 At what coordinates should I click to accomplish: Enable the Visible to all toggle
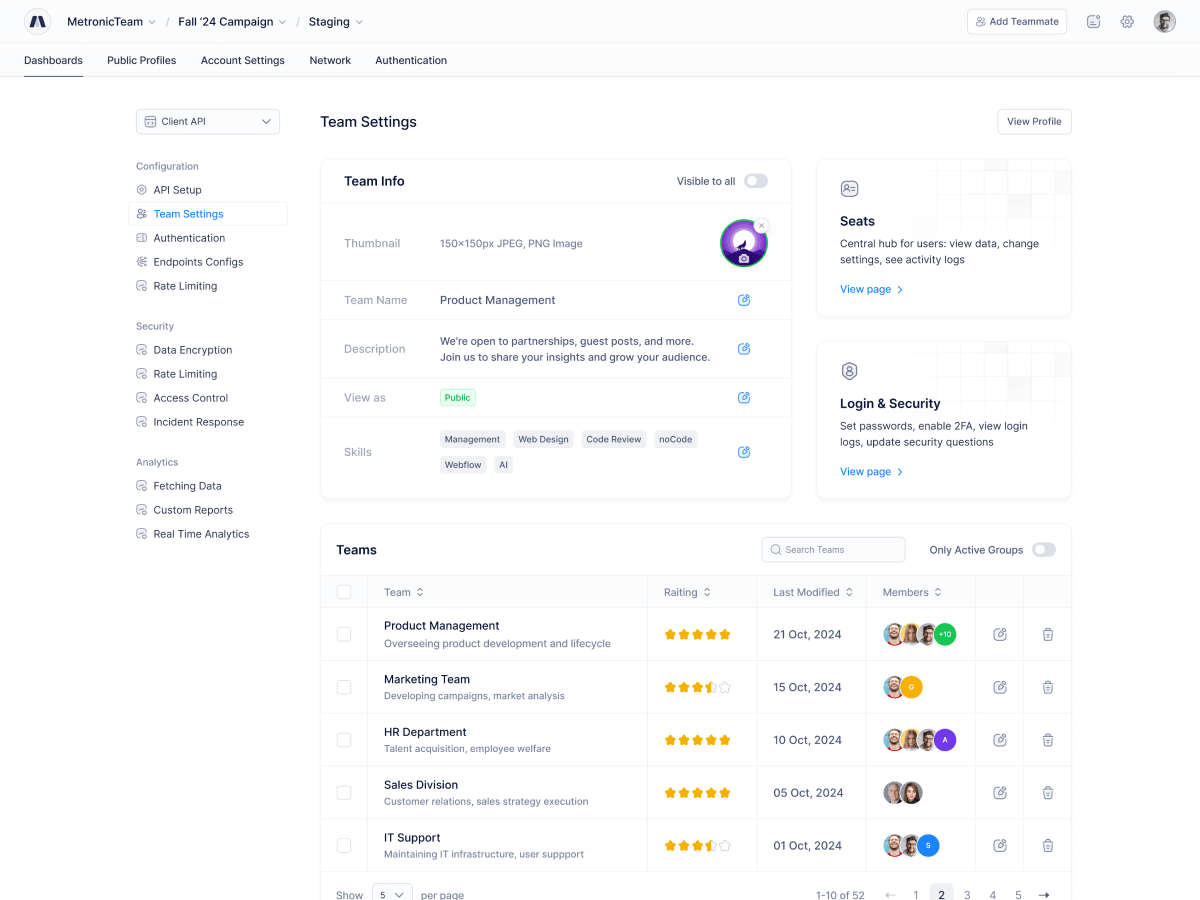point(756,181)
